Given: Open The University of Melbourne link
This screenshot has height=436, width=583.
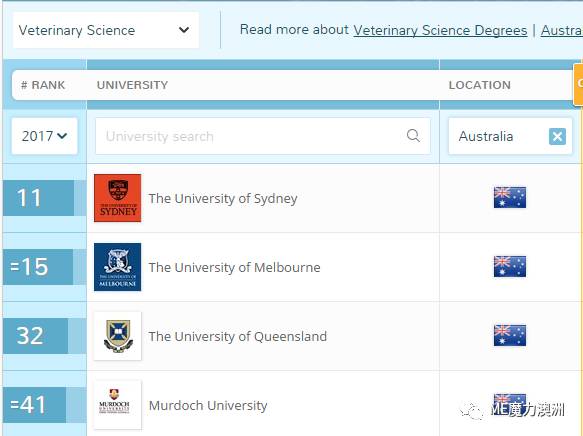Looking at the screenshot, I should (235, 267).
